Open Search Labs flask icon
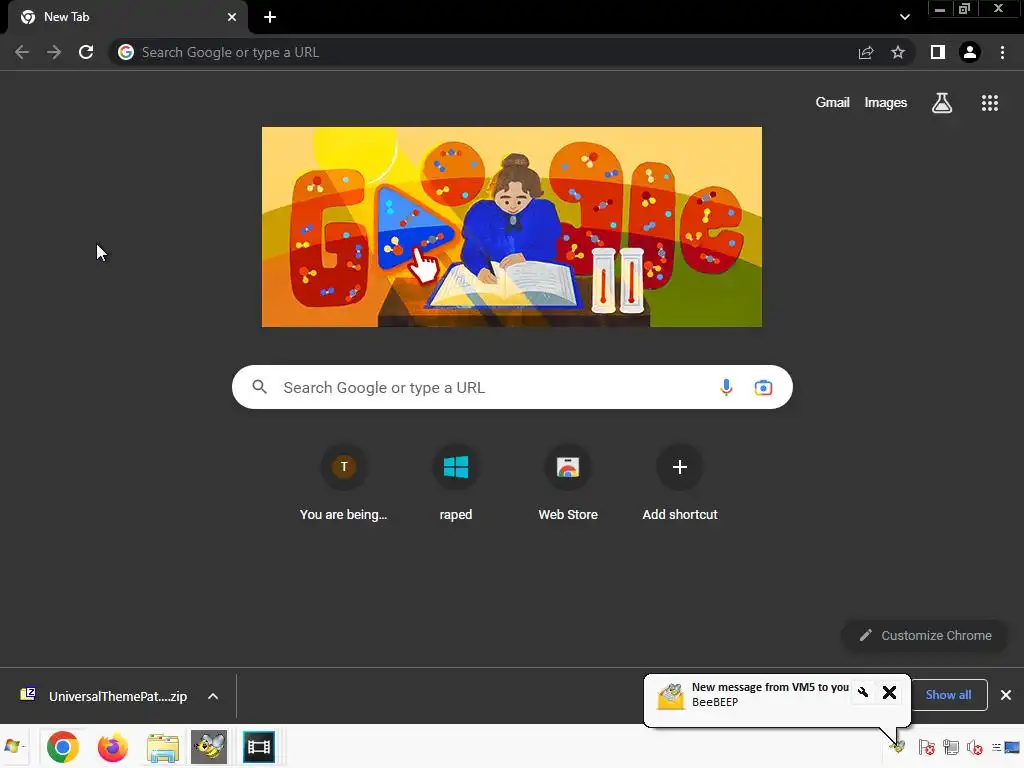Image resolution: width=1024 pixels, height=768 pixels. tap(942, 103)
